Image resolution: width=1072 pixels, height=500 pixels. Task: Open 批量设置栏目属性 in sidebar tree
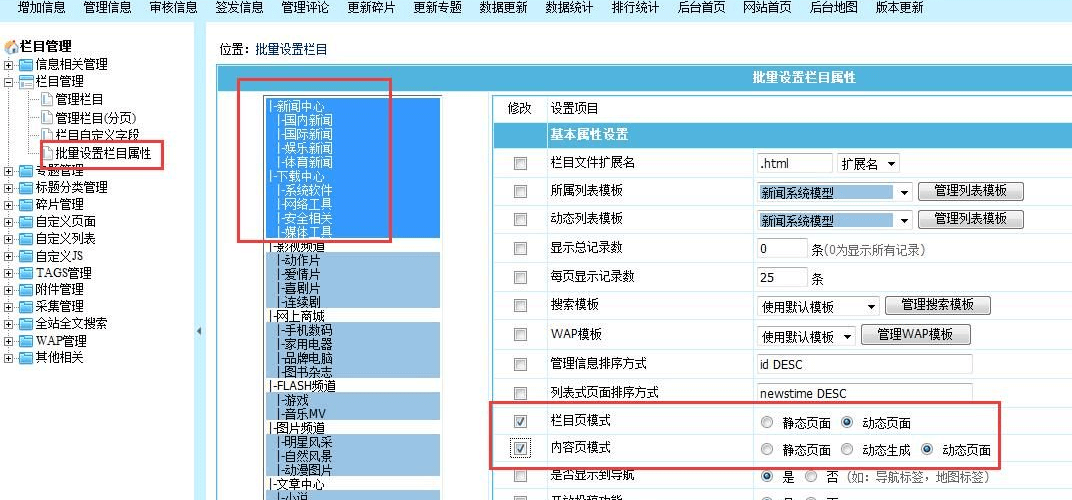point(103,153)
